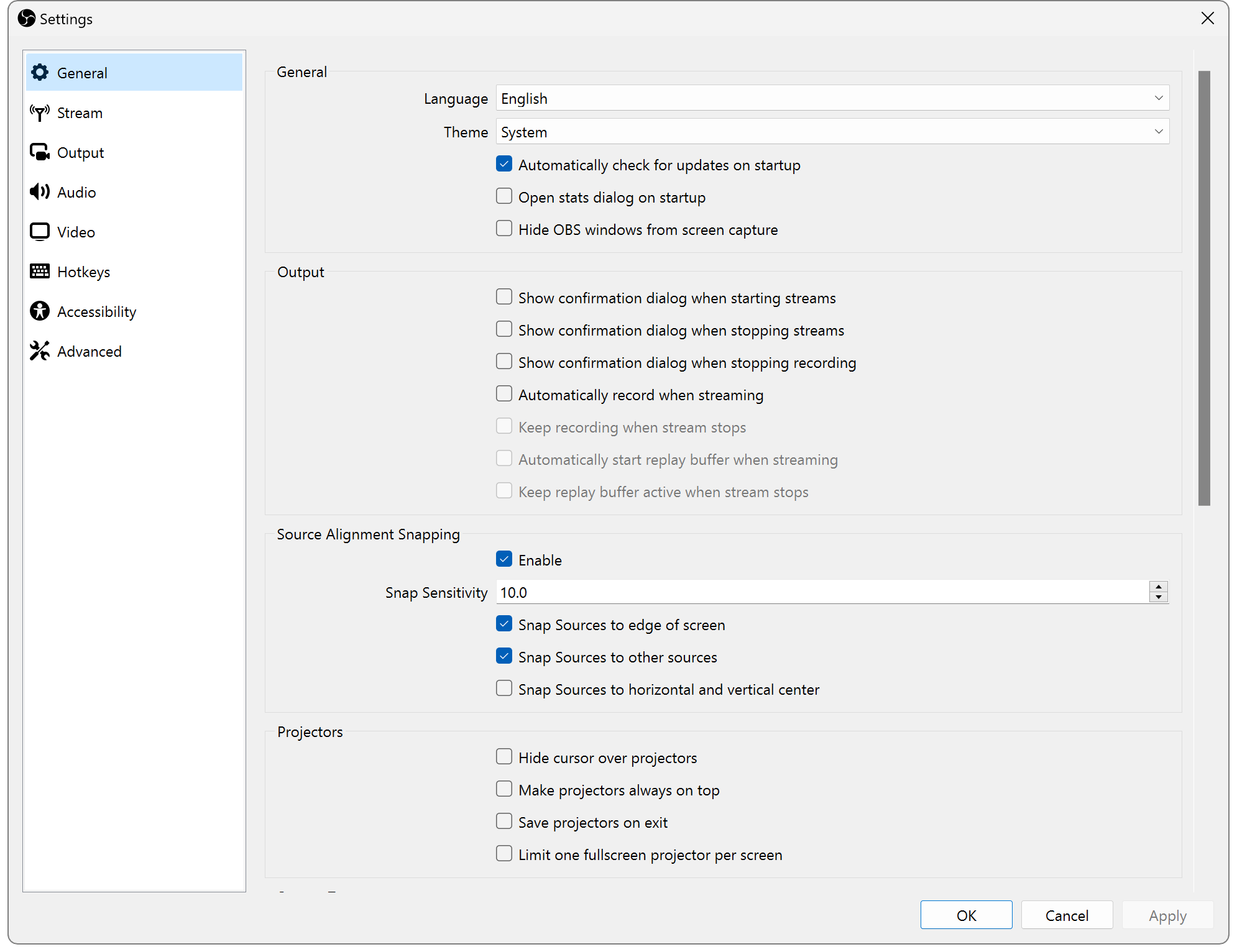Click the Hotkeys keyboard icon
Viewport: 1237px width, 952px height.
tap(40, 271)
